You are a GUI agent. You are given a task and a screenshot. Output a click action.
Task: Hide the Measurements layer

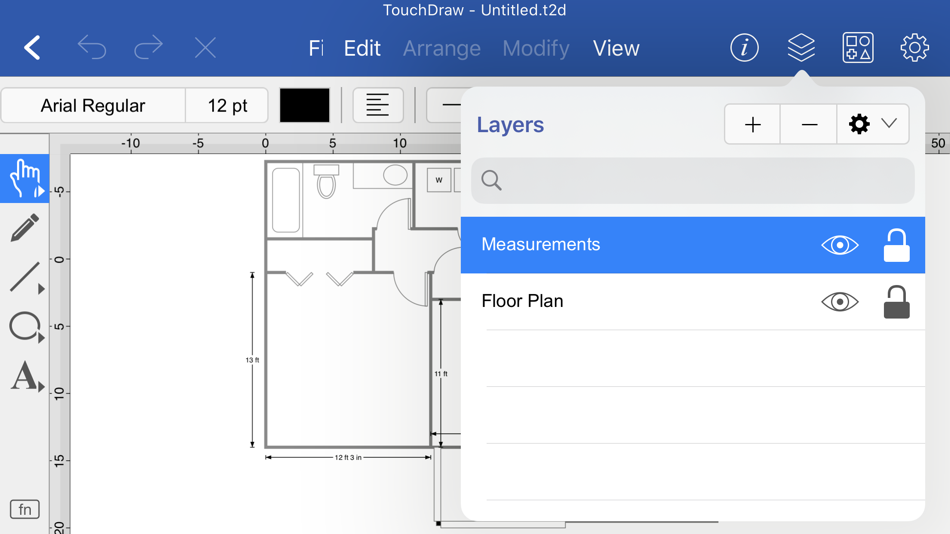(x=840, y=245)
